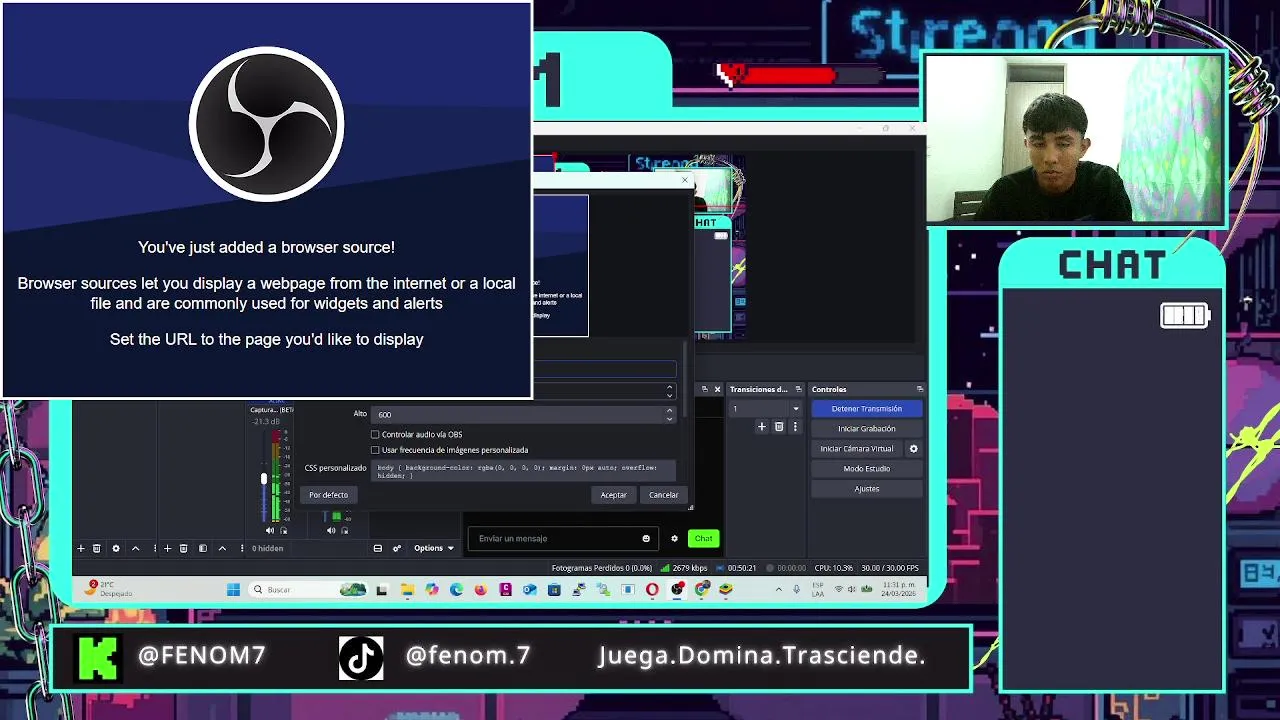Screen dimensions: 1280x720
Task: Open taskbar clock showing 11:31 p. m.
Action: [899, 590]
